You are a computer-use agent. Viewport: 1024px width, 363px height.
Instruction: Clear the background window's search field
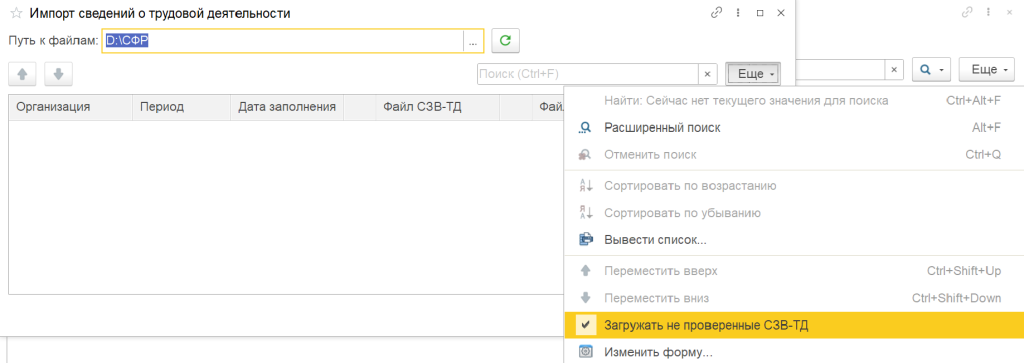click(894, 69)
